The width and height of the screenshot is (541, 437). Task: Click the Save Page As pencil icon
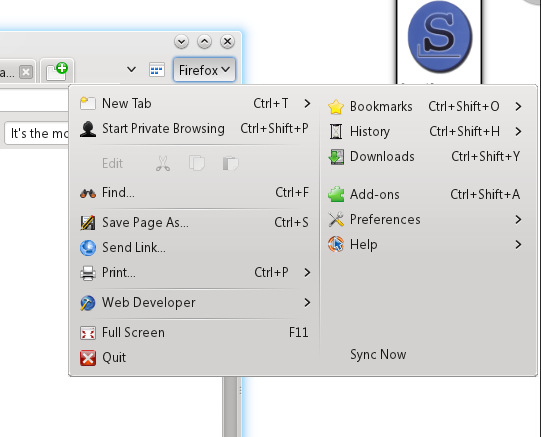click(x=88, y=222)
